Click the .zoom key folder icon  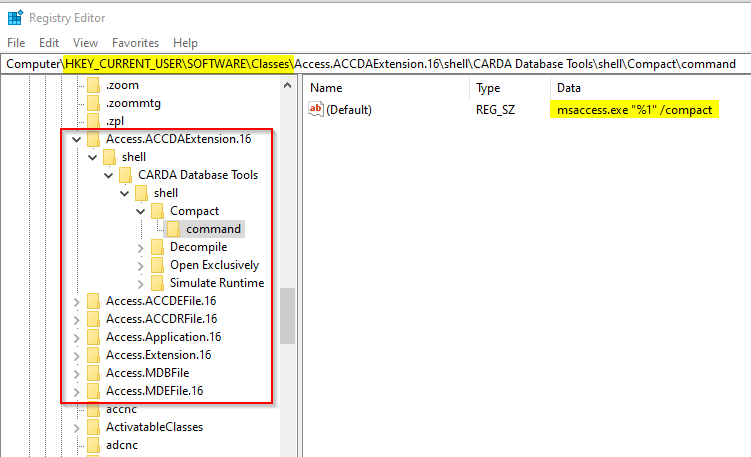[93, 85]
